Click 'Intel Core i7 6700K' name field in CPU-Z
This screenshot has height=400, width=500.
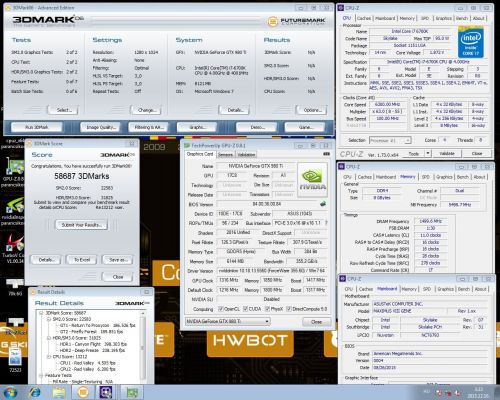pos(409,31)
